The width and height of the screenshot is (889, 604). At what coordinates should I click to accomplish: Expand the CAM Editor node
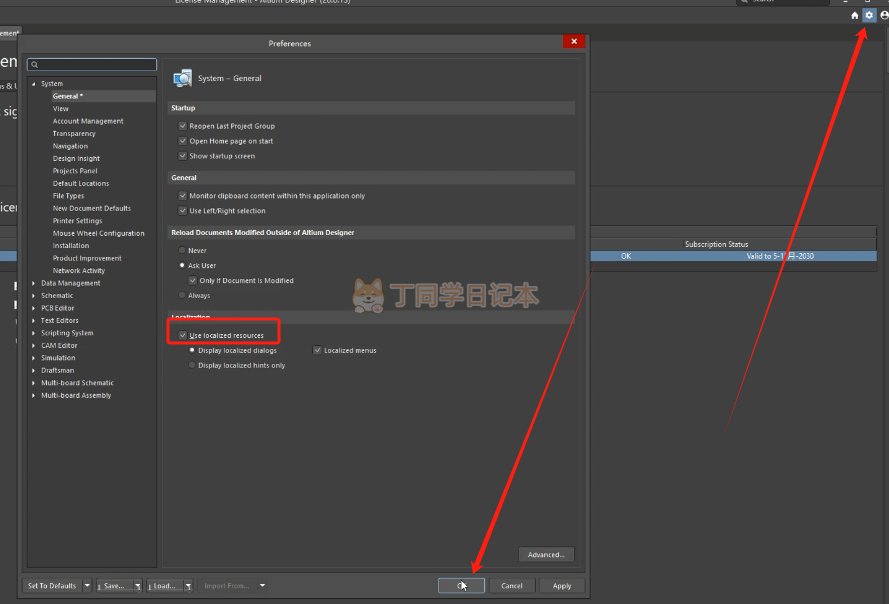[33, 345]
